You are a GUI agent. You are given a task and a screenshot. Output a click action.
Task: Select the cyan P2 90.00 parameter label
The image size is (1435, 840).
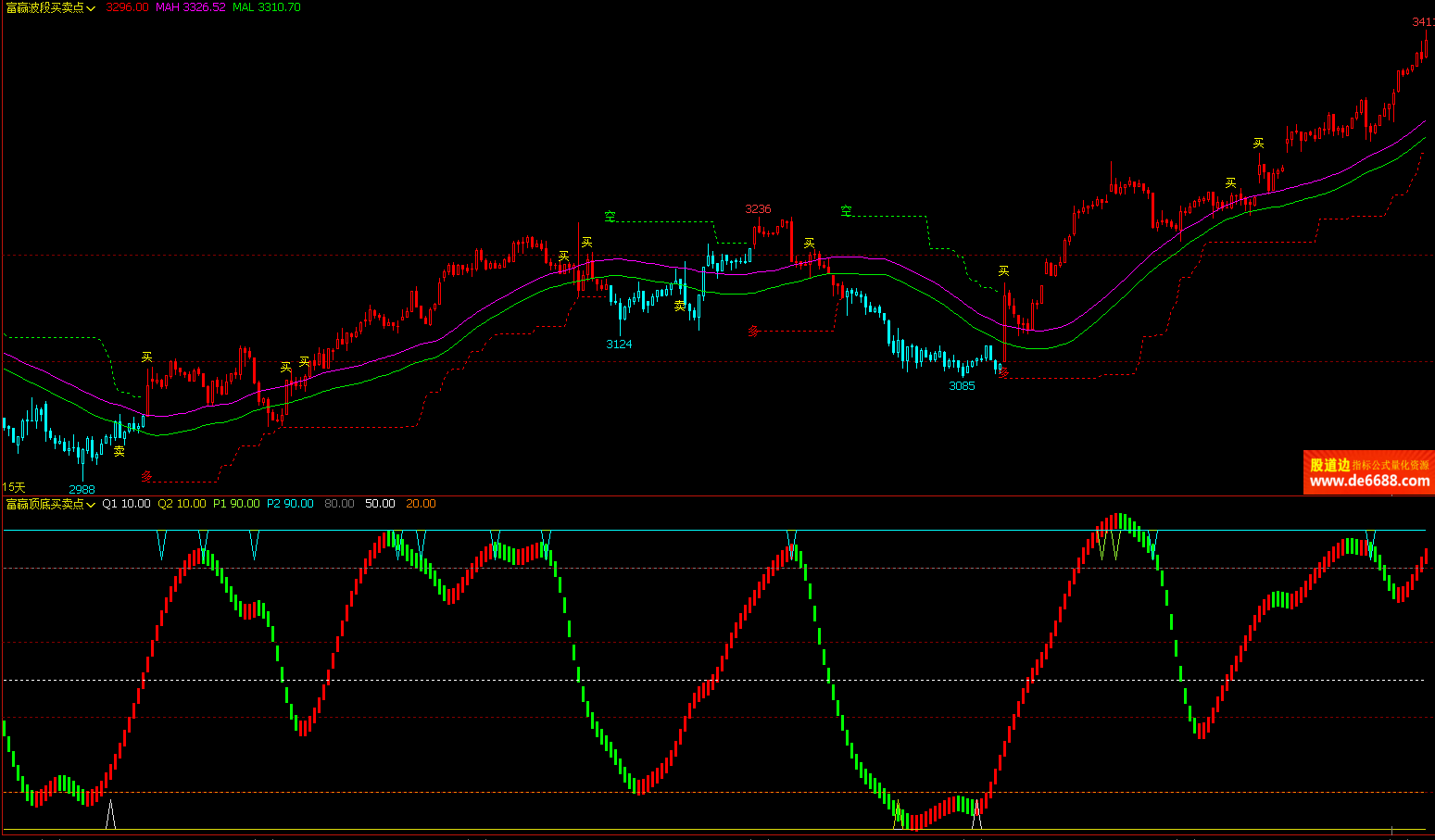click(290, 504)
